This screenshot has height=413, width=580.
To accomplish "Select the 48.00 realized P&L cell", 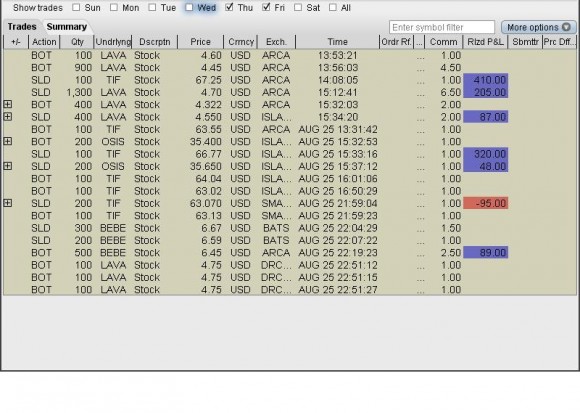I will pos(486,166).
